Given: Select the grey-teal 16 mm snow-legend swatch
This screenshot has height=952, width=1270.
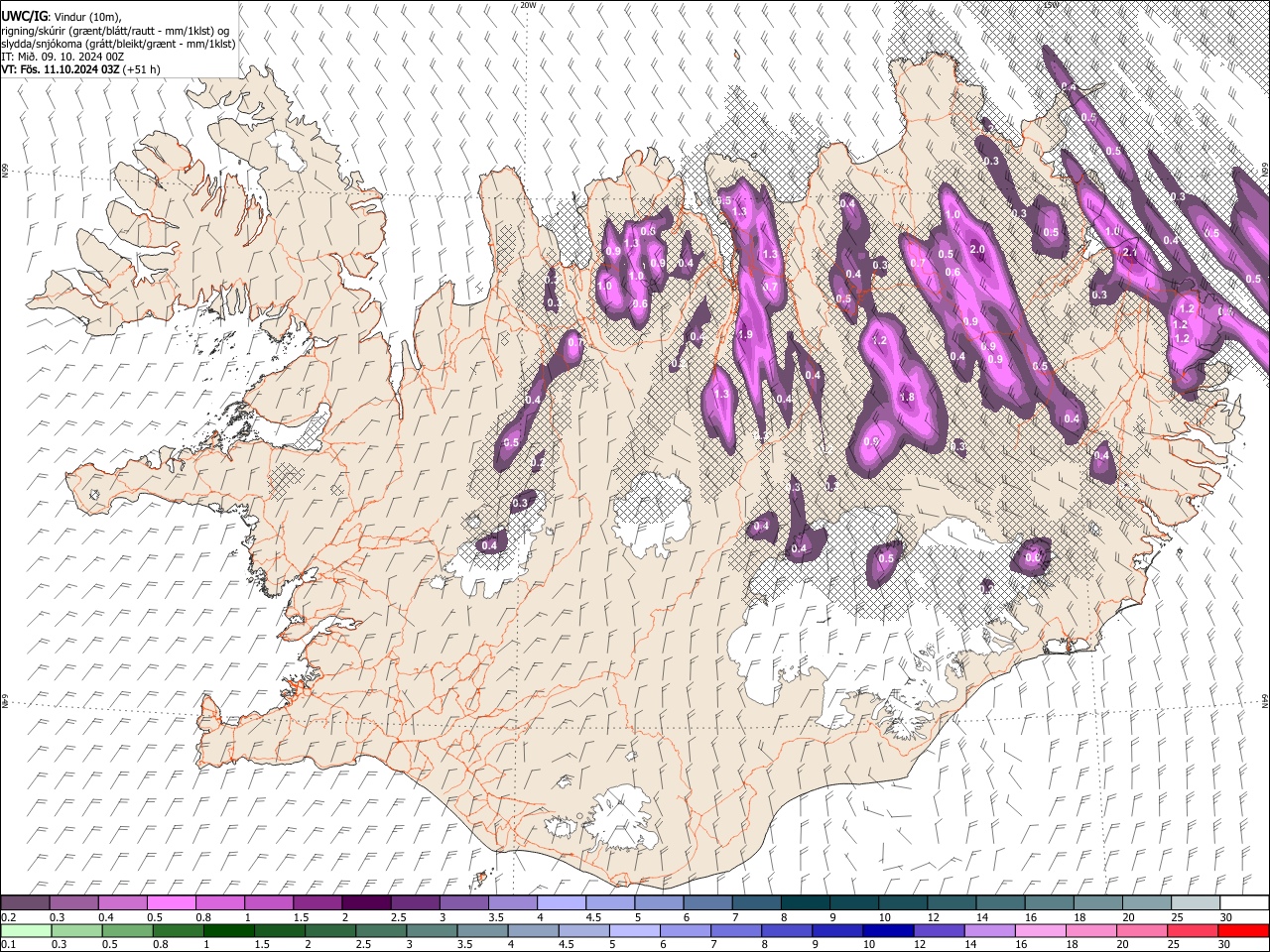Looking at the screenshot, I should [x=1049, y=902].
